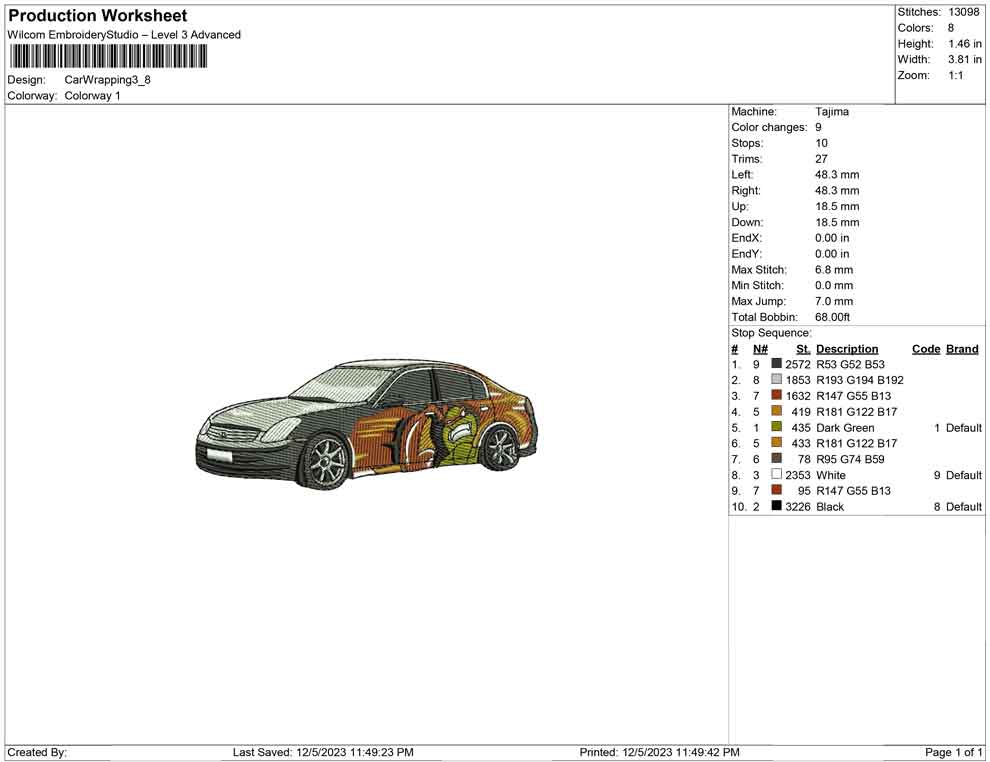Click the stitches count 13098

tap(963, 12)
